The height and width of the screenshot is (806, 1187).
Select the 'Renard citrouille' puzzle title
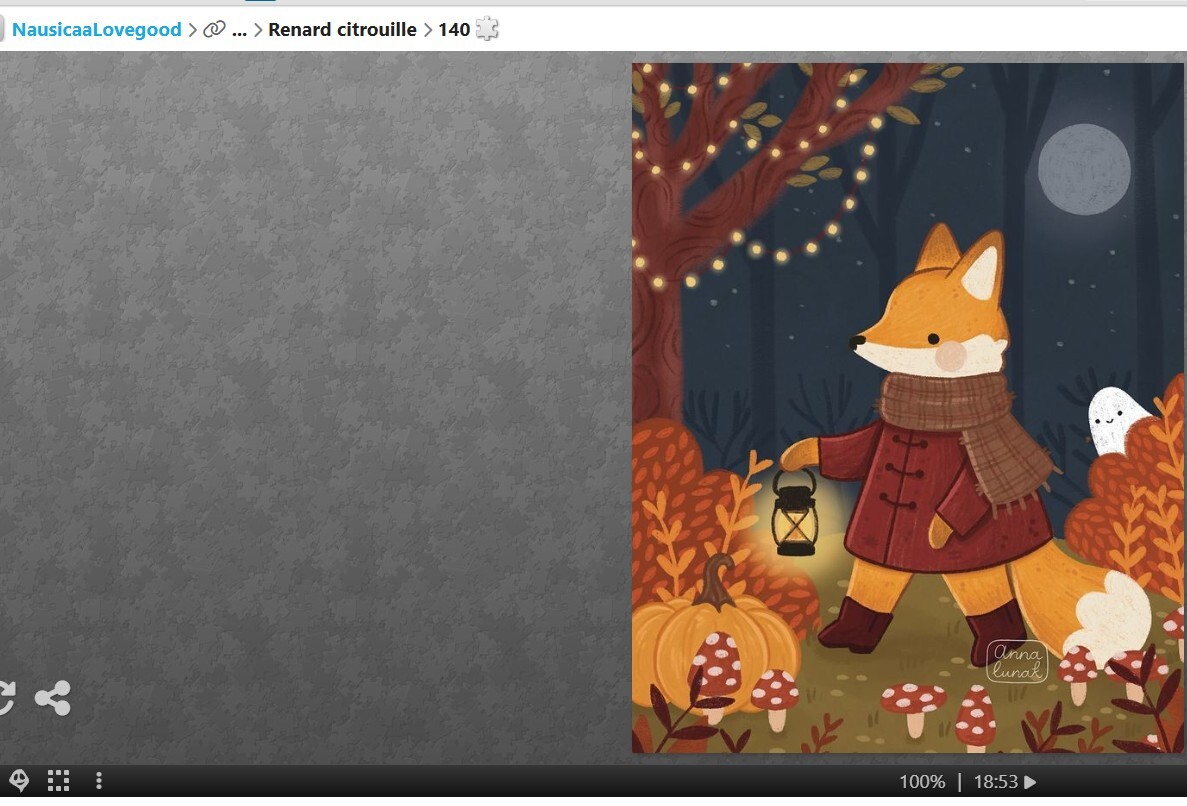(x=342, y=30)
